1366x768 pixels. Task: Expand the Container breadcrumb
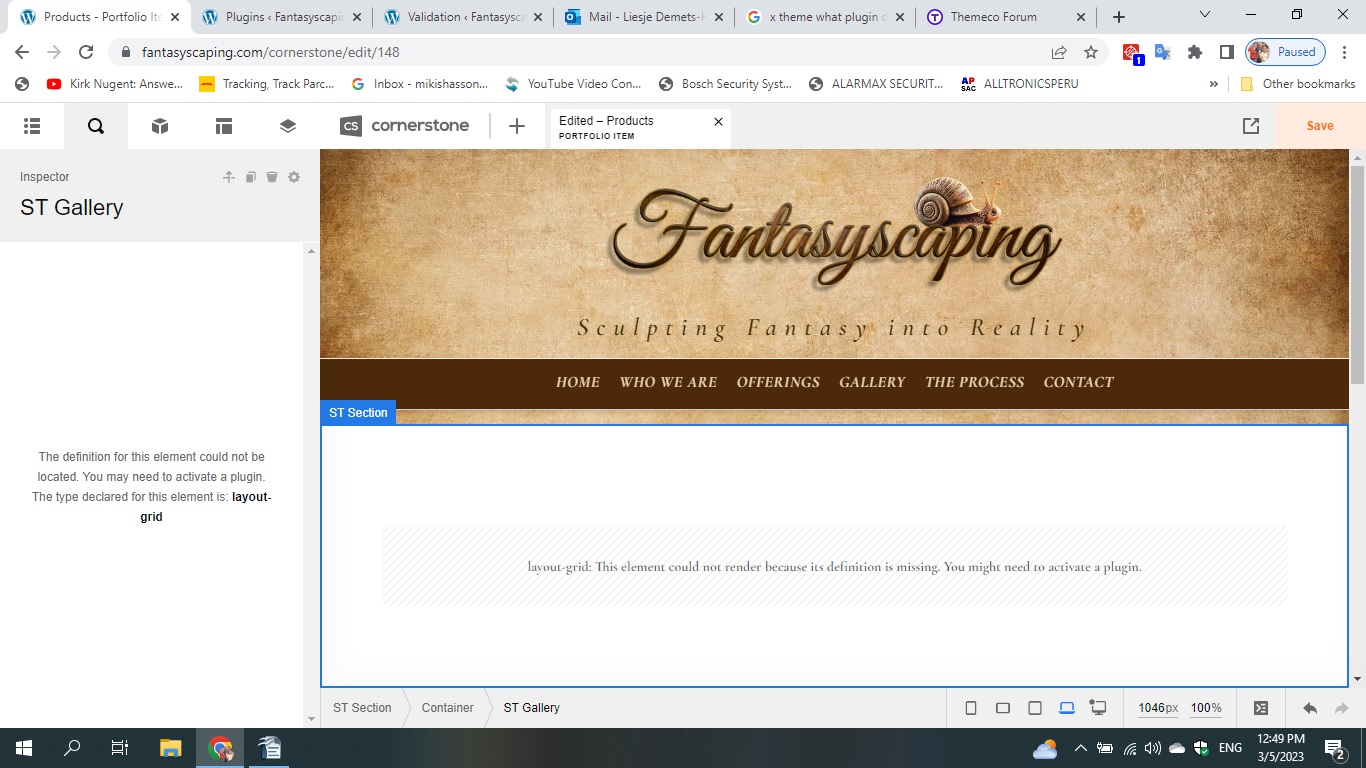pos(447,708)
